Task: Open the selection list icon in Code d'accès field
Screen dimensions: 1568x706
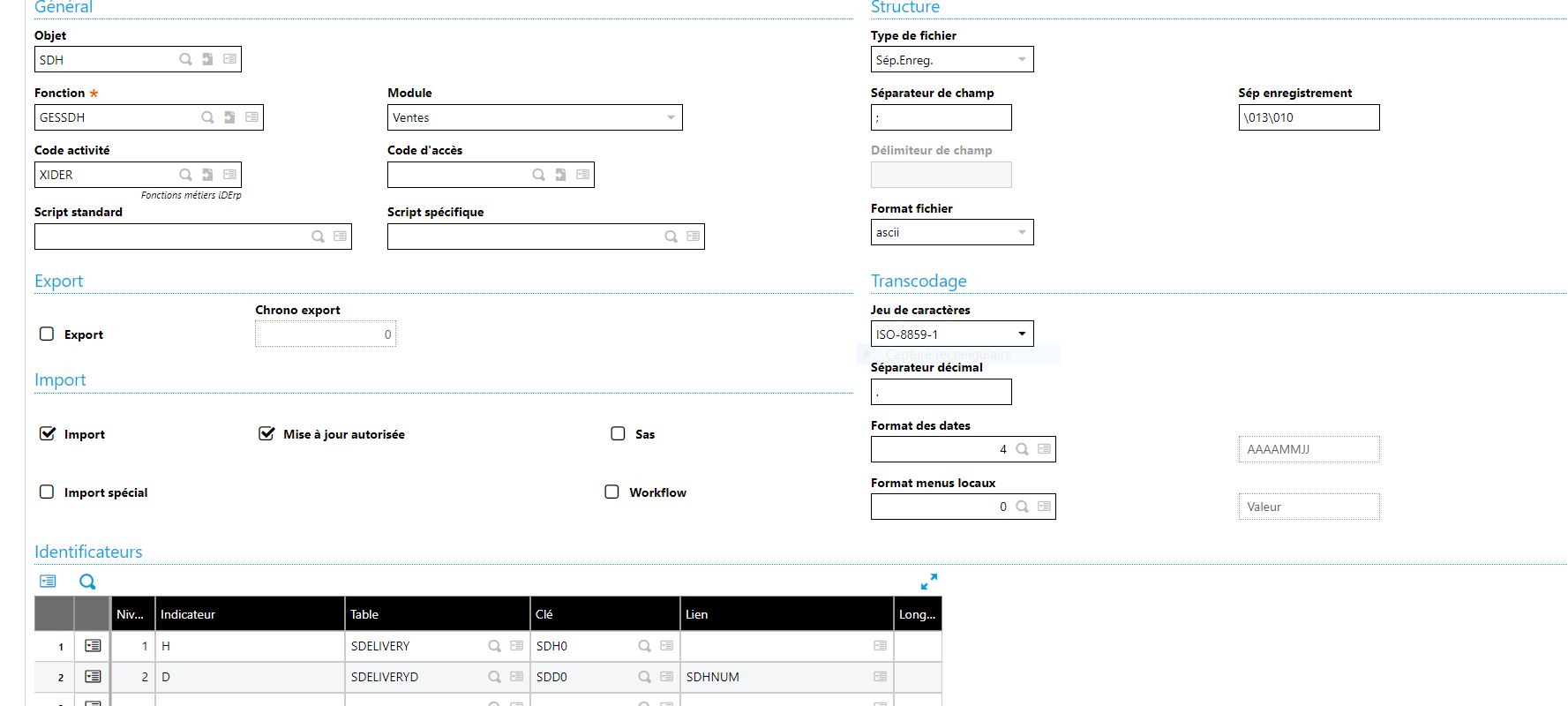Action: tap(582, 175)
